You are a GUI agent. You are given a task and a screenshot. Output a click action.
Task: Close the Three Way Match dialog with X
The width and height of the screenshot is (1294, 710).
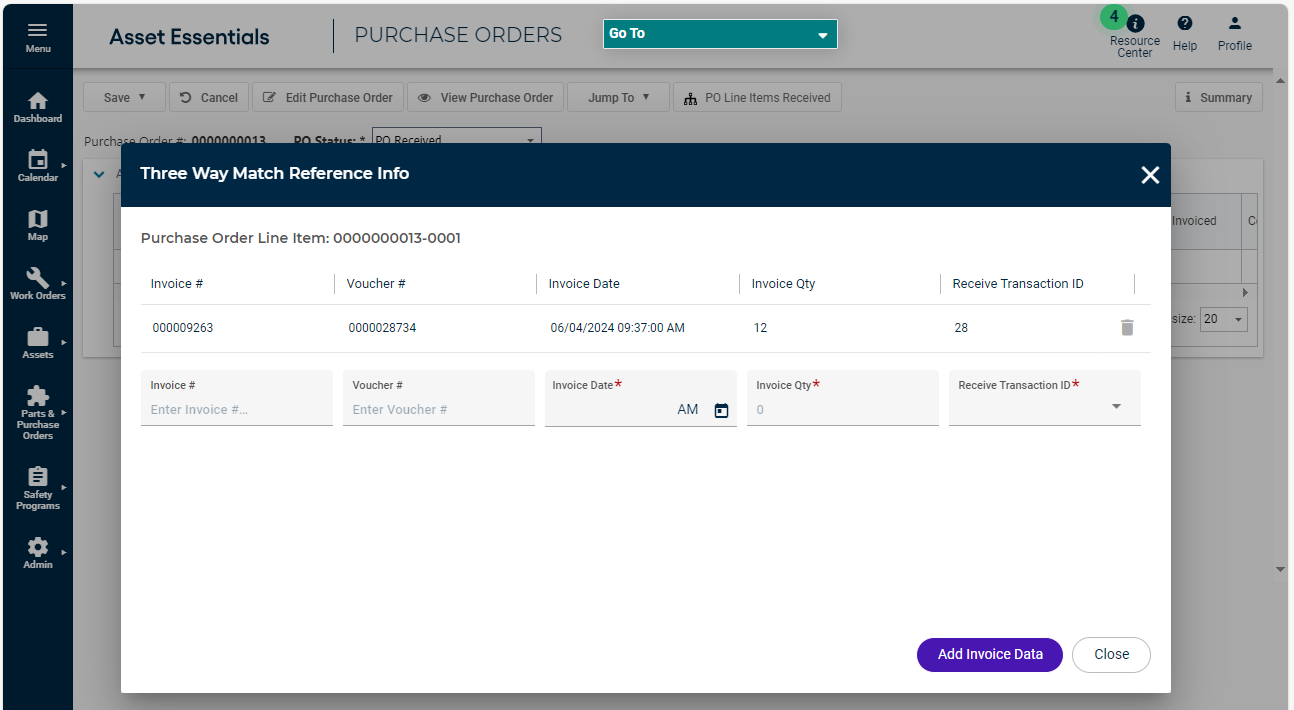point(1150,175)
